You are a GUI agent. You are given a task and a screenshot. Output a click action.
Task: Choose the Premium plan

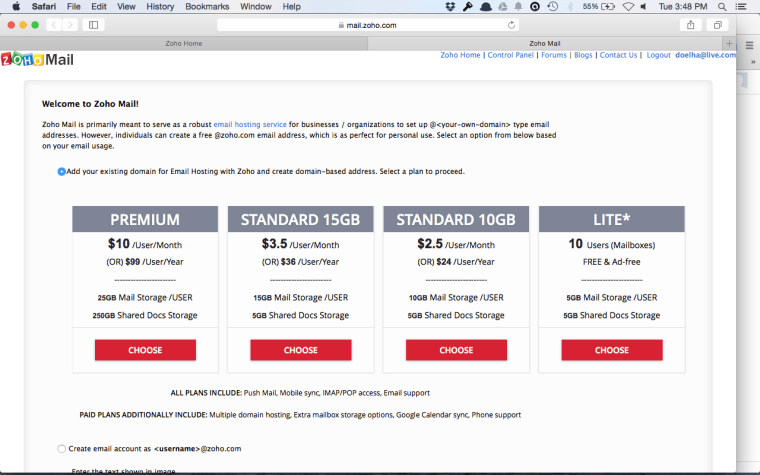pos(145,350)
